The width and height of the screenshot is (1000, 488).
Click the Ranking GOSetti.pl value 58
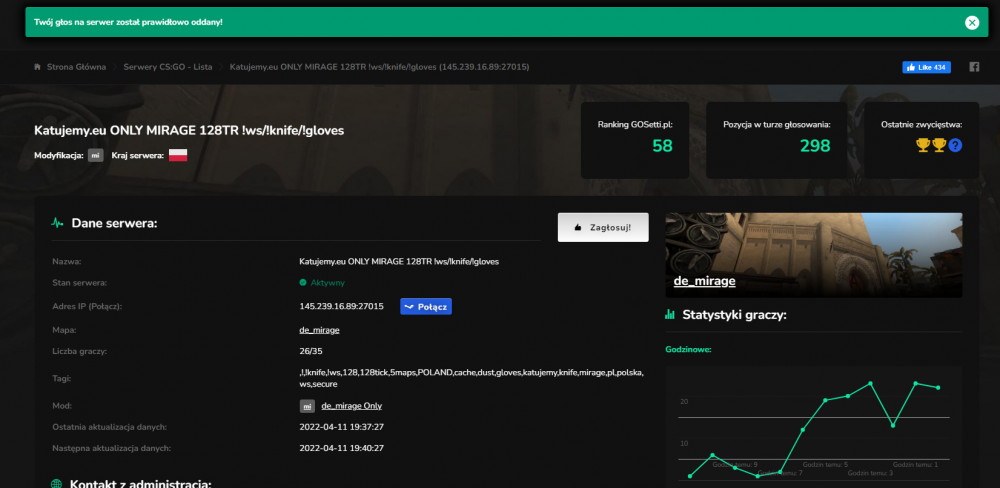(662, 146)
